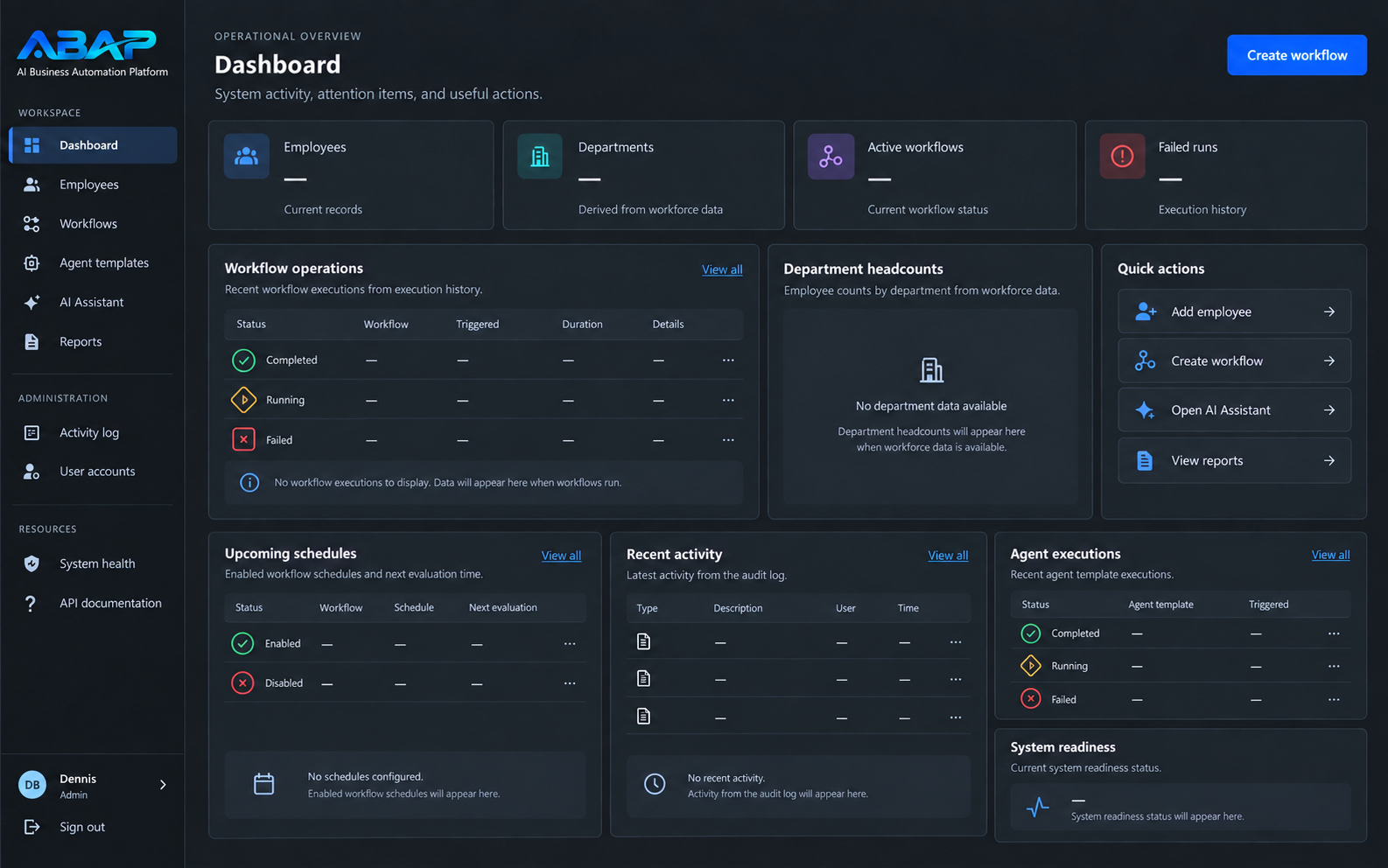Open more options for first Recent activity row
The height and width of the screenshot is (868, 1388).
coord(956,642)
